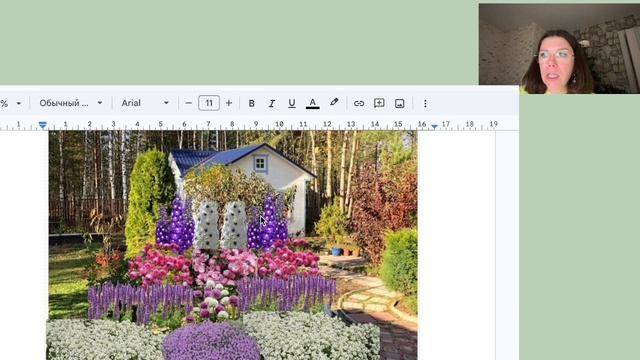Click the right indent marker on ruler
The height and width of the screenshot is (360, 640).
point(435,127)
